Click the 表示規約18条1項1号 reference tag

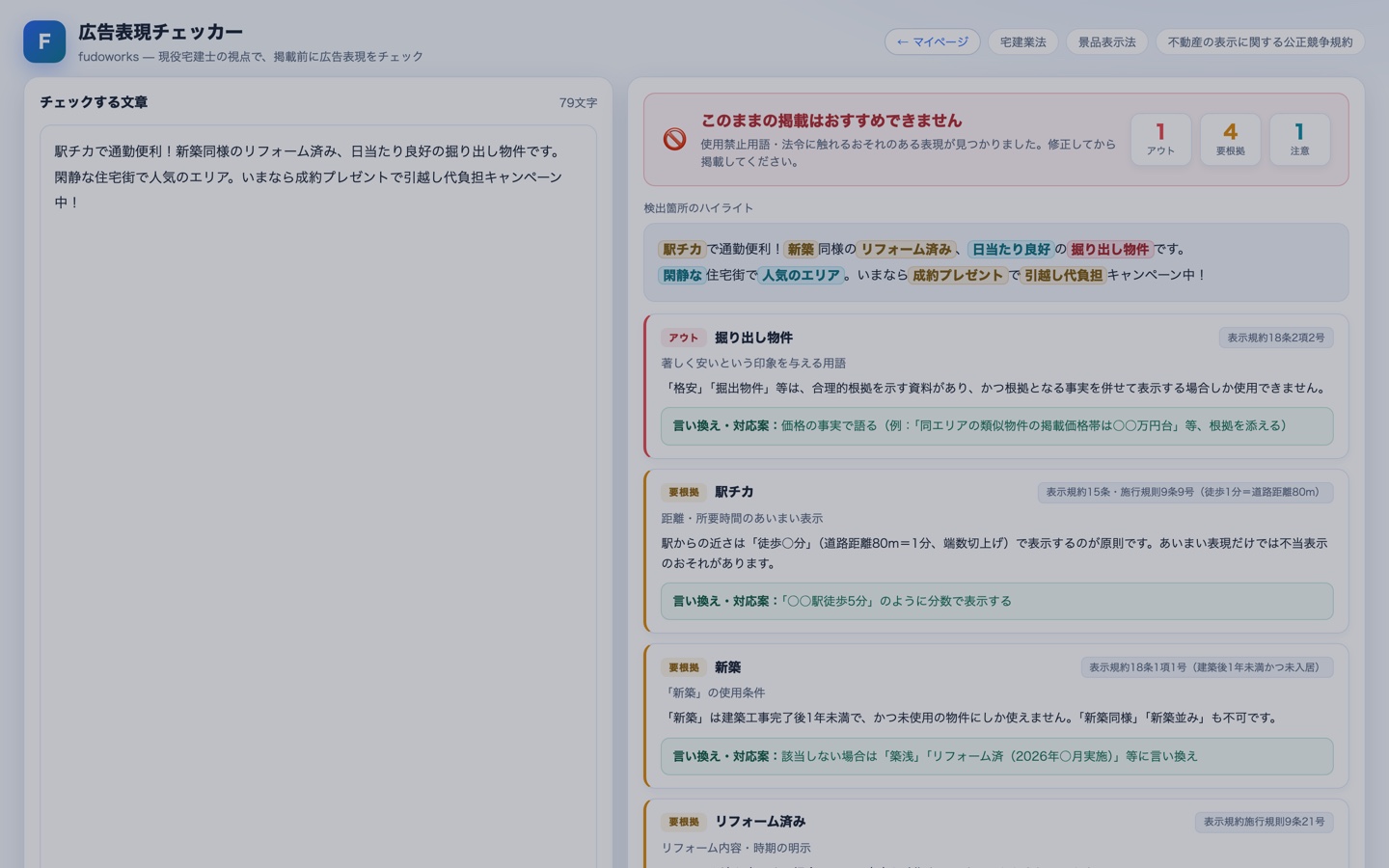(x=1207, y=667)
